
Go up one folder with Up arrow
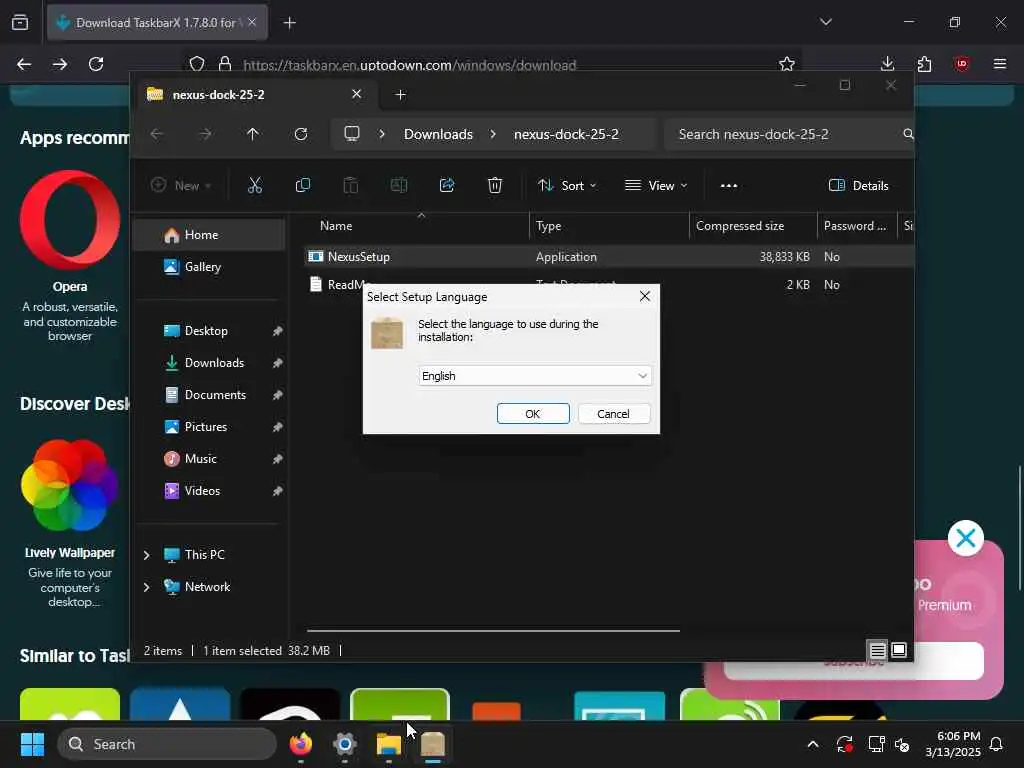(x=253, y=134)
